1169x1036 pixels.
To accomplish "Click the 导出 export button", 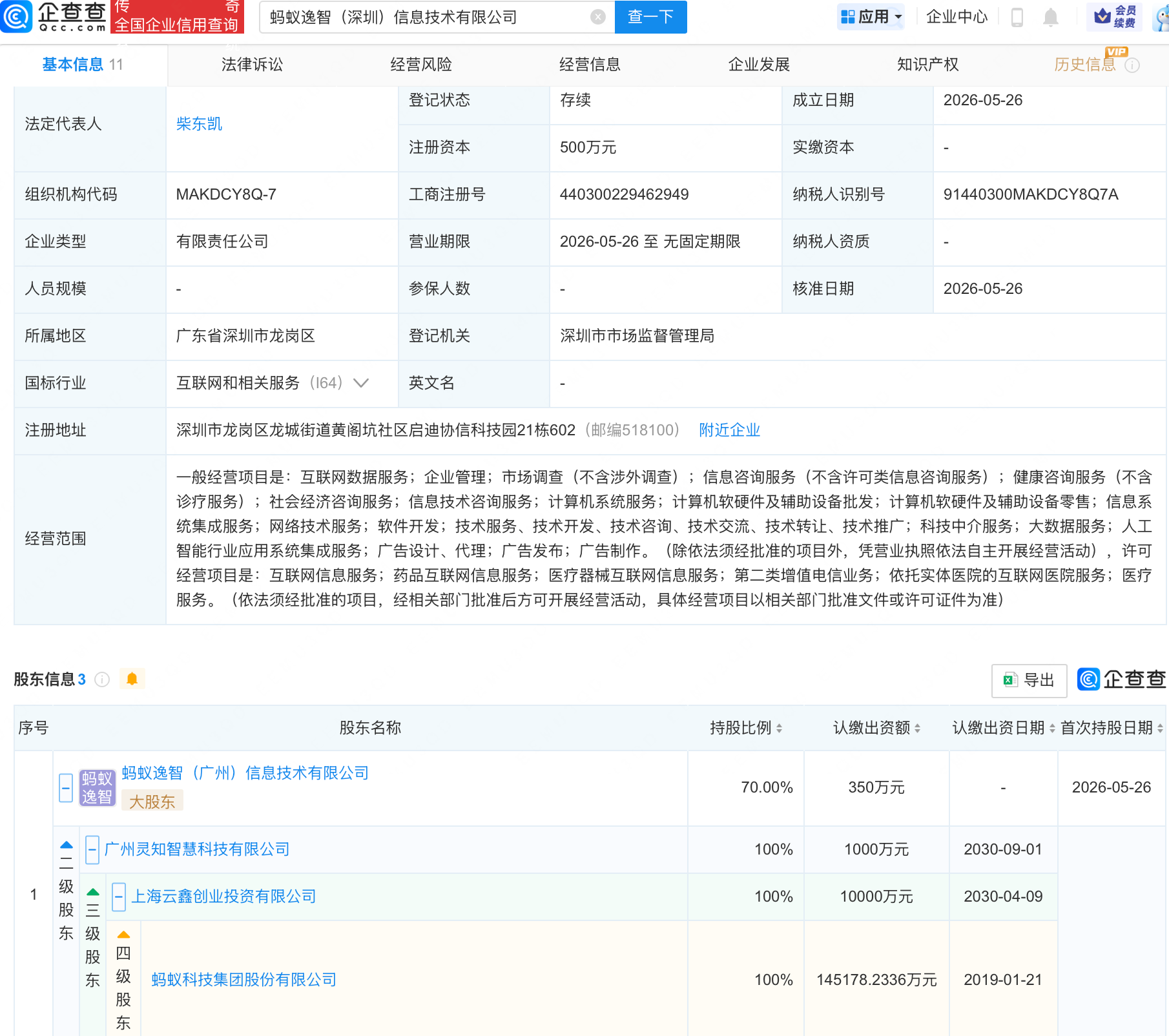I will 1029,680.
